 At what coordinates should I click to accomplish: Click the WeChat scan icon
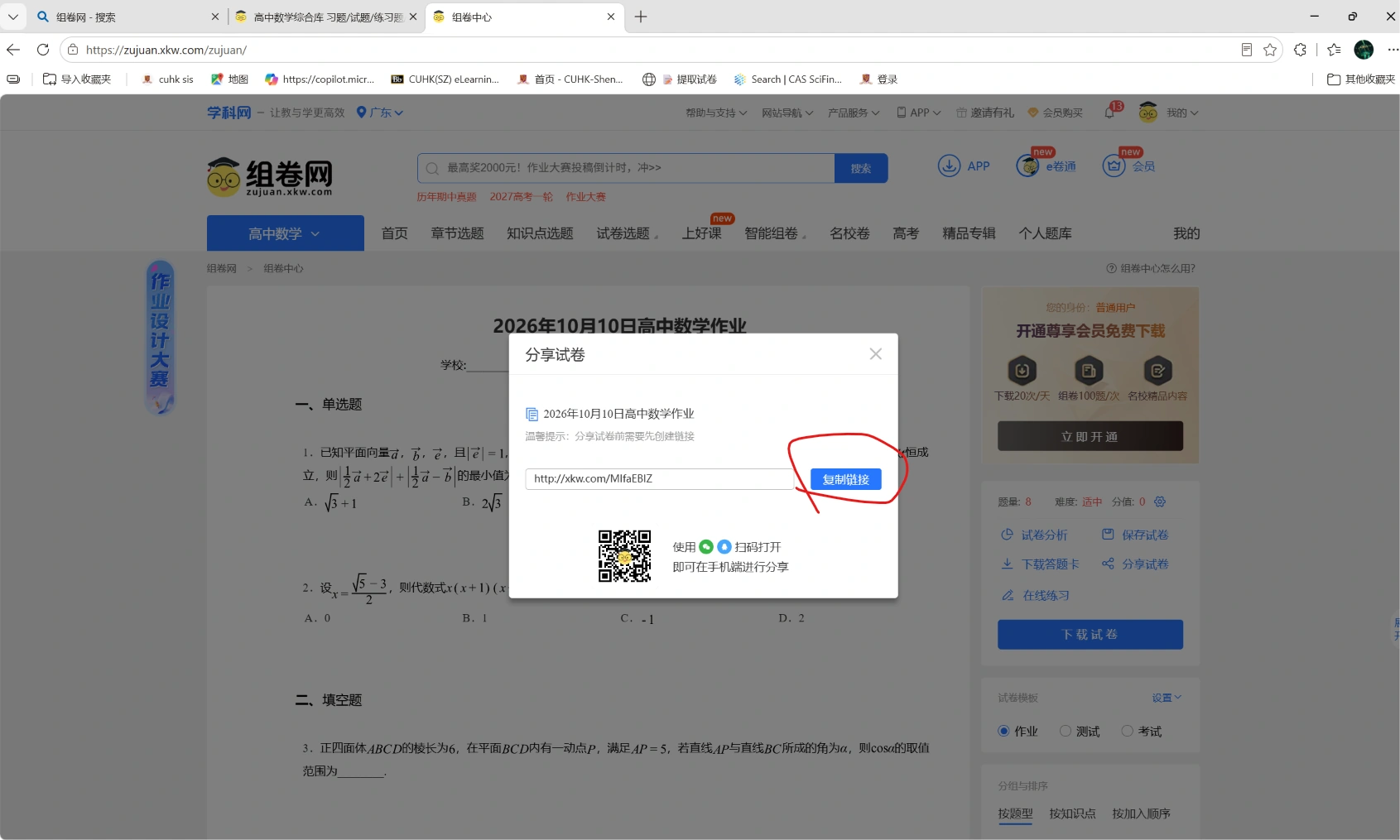point(706,547)
